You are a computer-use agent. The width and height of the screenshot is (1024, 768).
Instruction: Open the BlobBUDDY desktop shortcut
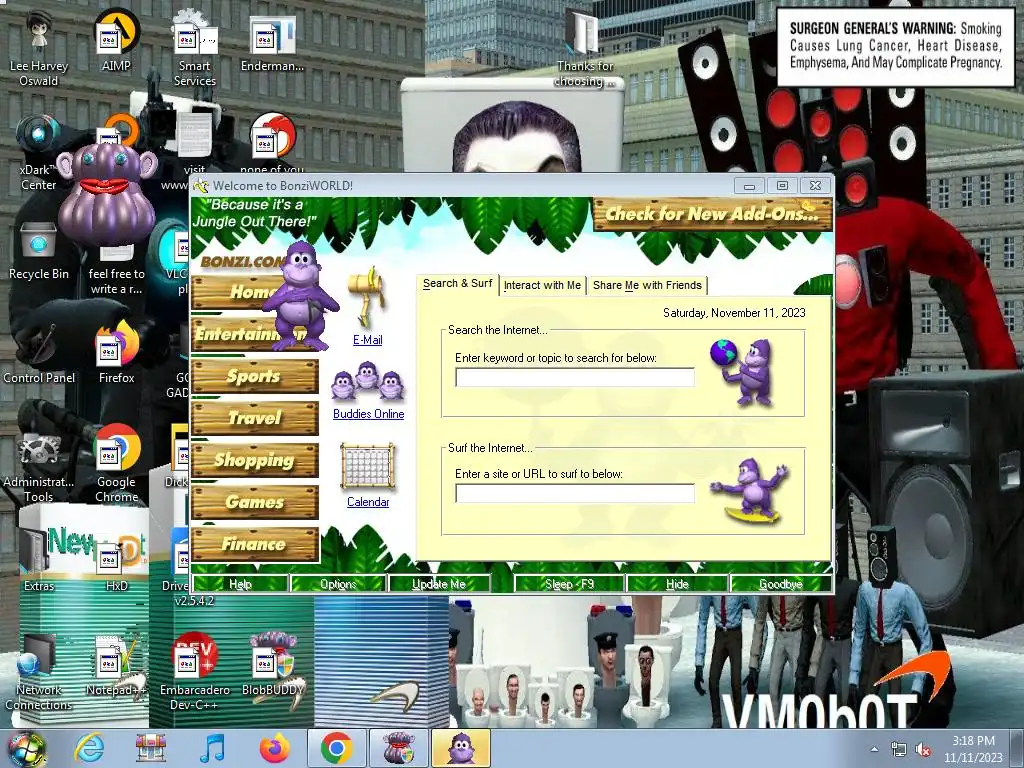(x=273, y=665)
